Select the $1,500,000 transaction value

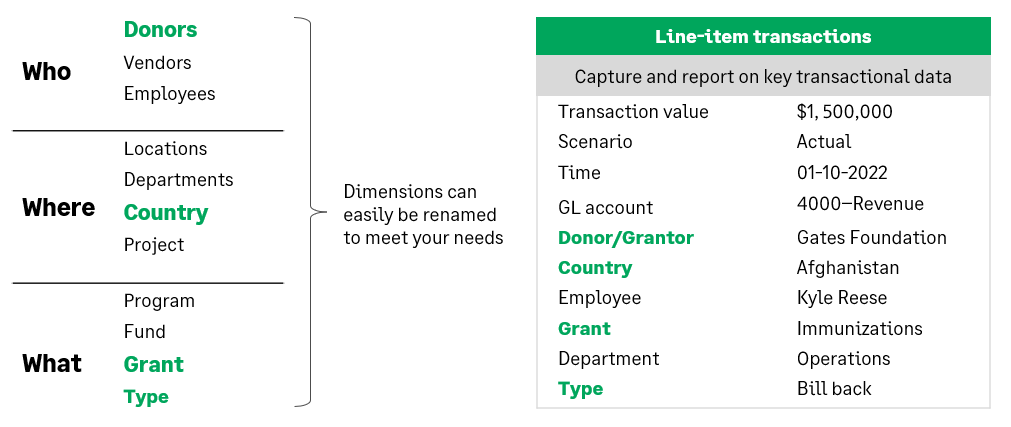click(x=844, y=112)
